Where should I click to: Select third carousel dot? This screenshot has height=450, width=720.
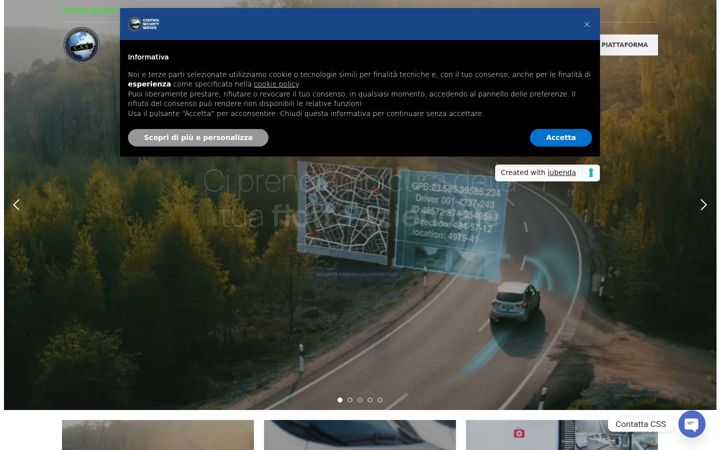[360, 399]
